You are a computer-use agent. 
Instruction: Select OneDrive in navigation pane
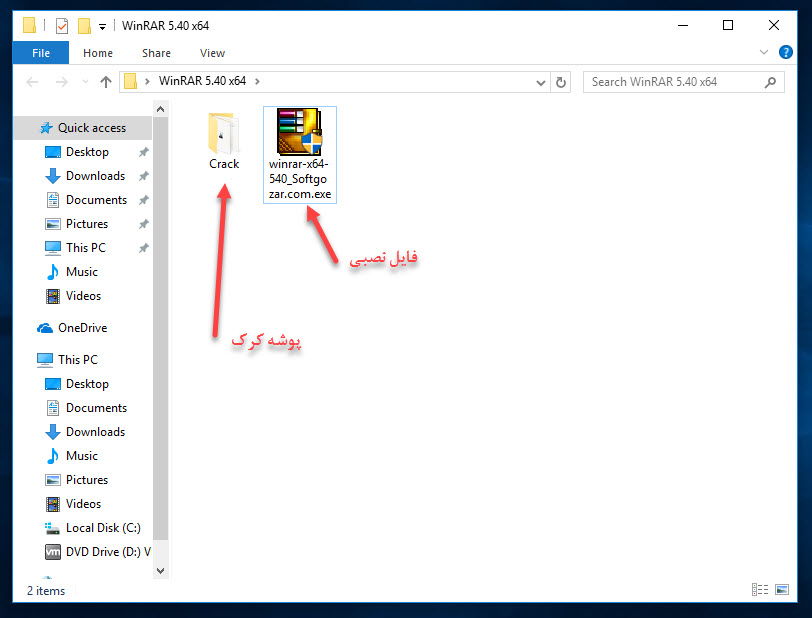click(82, 328)
